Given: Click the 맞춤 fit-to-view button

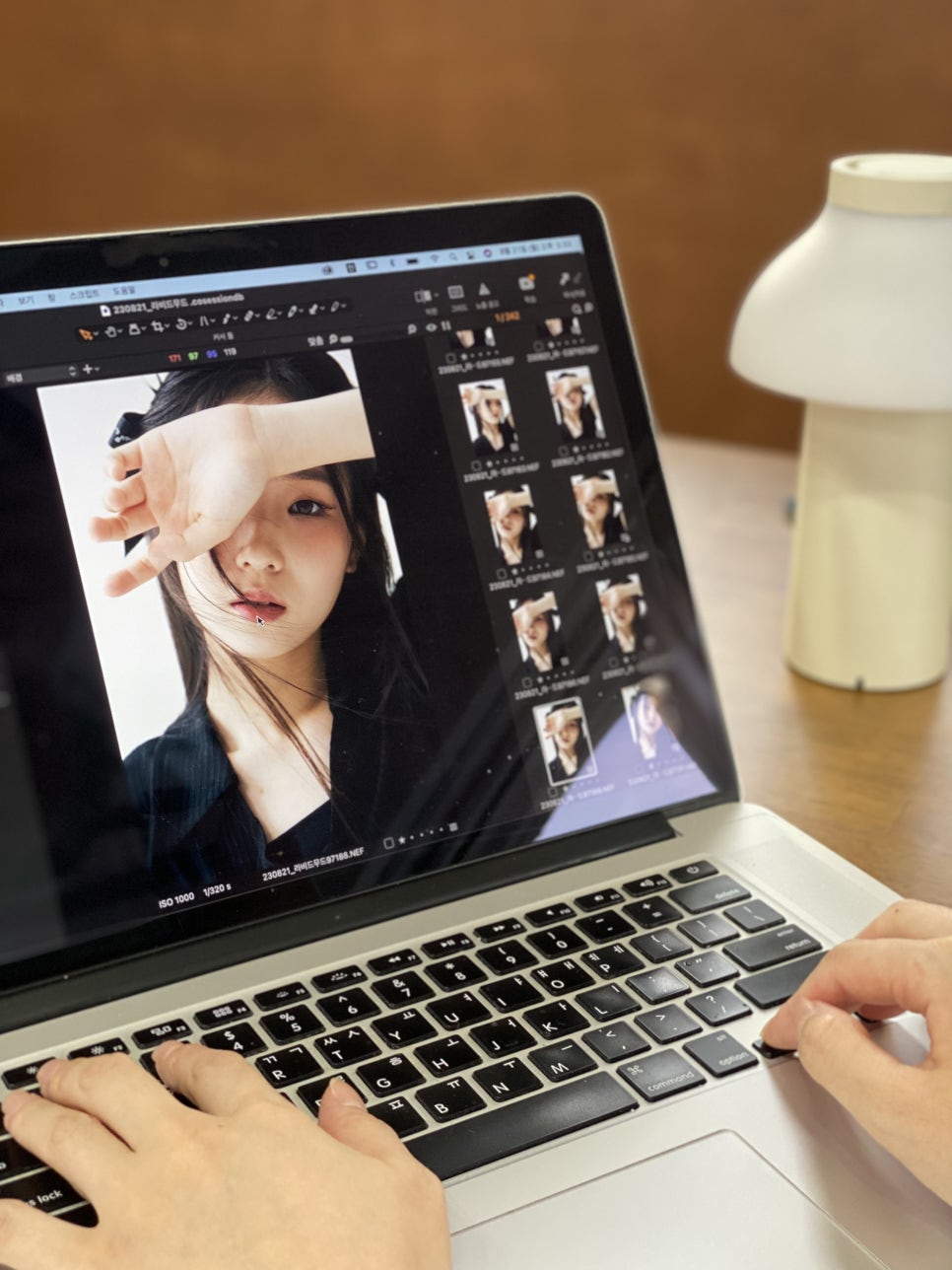Looking at the screenshot, I should tap(315, 341).
